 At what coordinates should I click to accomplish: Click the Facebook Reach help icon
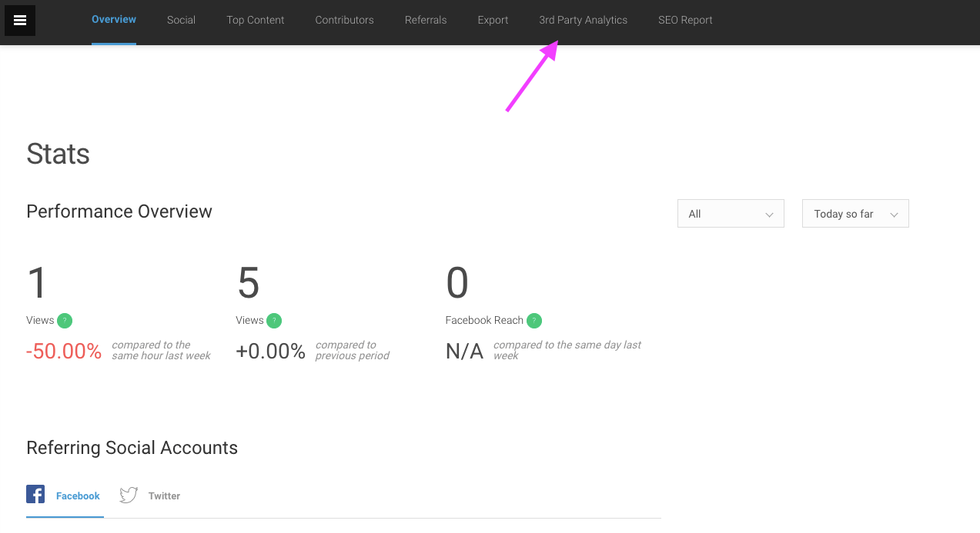[x=534, y=321]
